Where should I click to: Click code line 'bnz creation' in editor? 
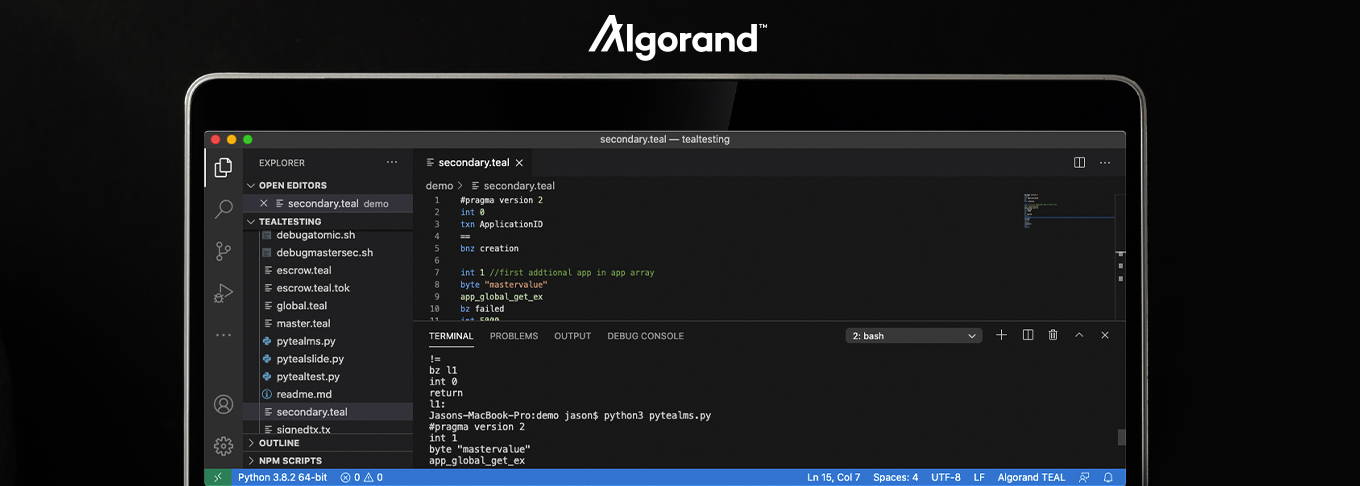[x=489, y=248]
